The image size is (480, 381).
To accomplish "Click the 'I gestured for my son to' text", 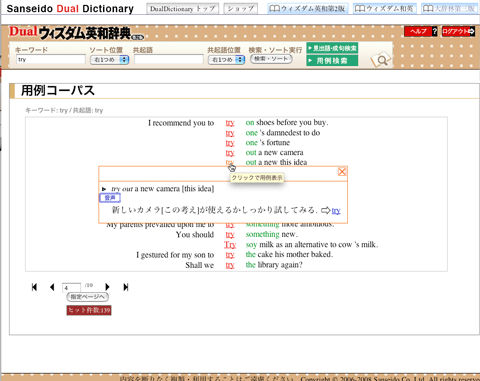I will (175, 255).
